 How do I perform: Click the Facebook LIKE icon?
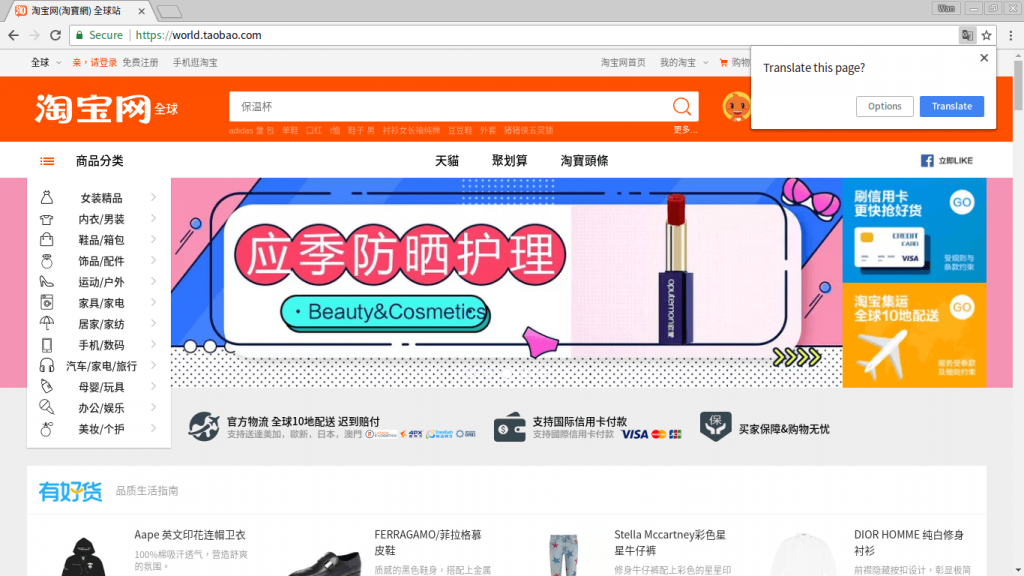tap(927, 161)
